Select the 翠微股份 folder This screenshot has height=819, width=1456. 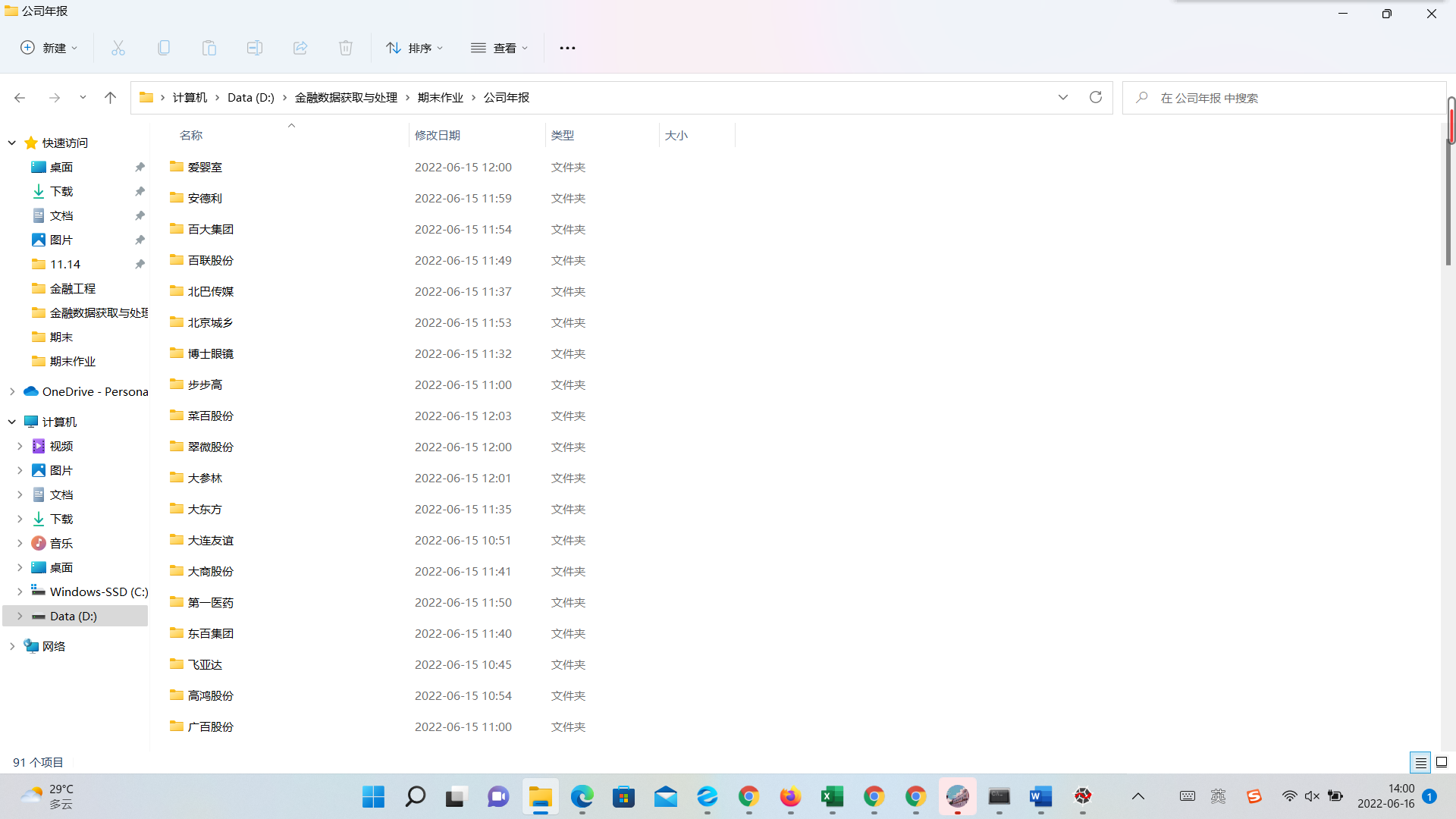(x=211, y=447)
